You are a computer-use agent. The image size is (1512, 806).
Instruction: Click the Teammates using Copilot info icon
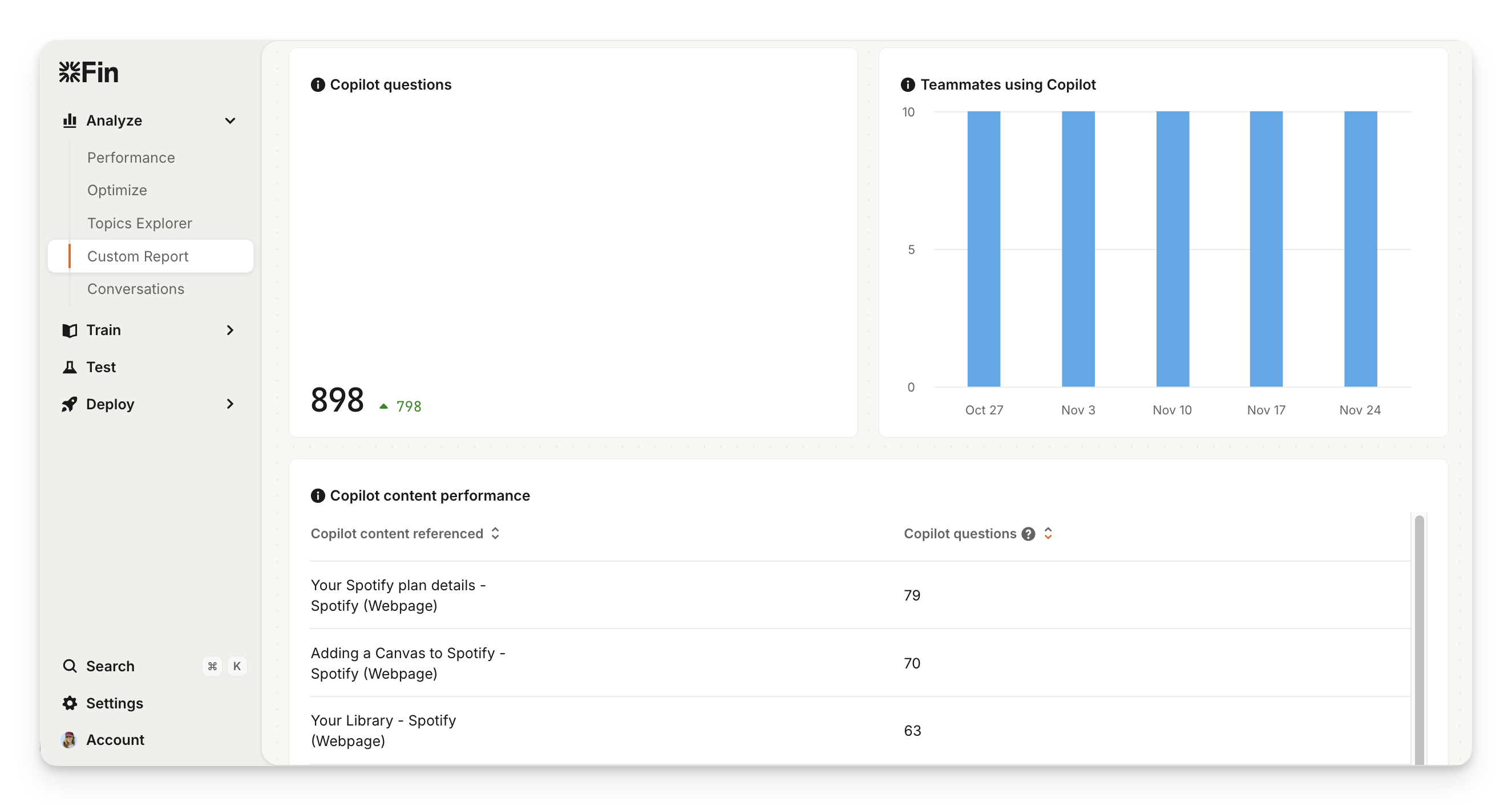click(907, 84)
